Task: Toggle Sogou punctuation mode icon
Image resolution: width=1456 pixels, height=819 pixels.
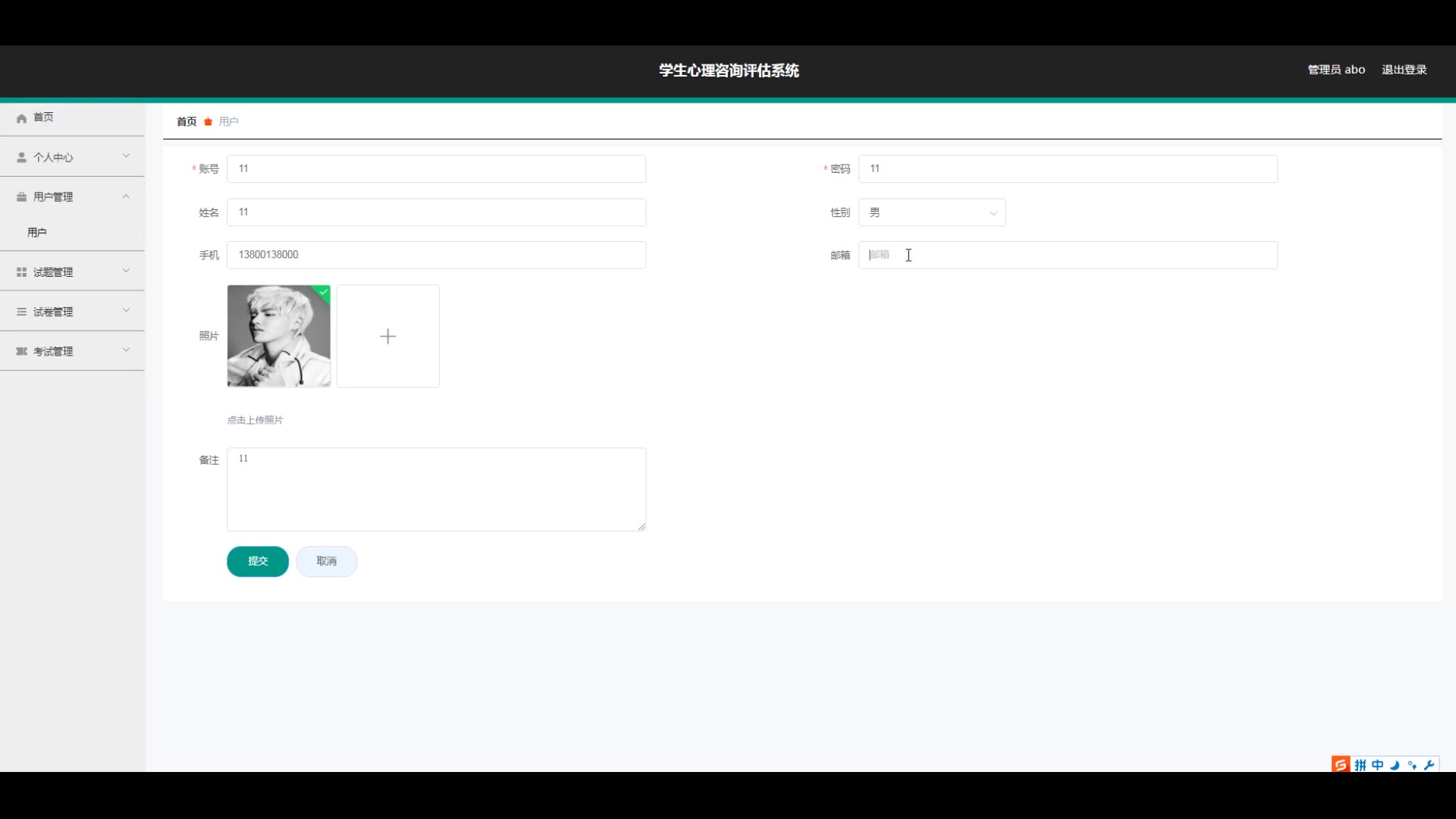Action: (1412, 765)
